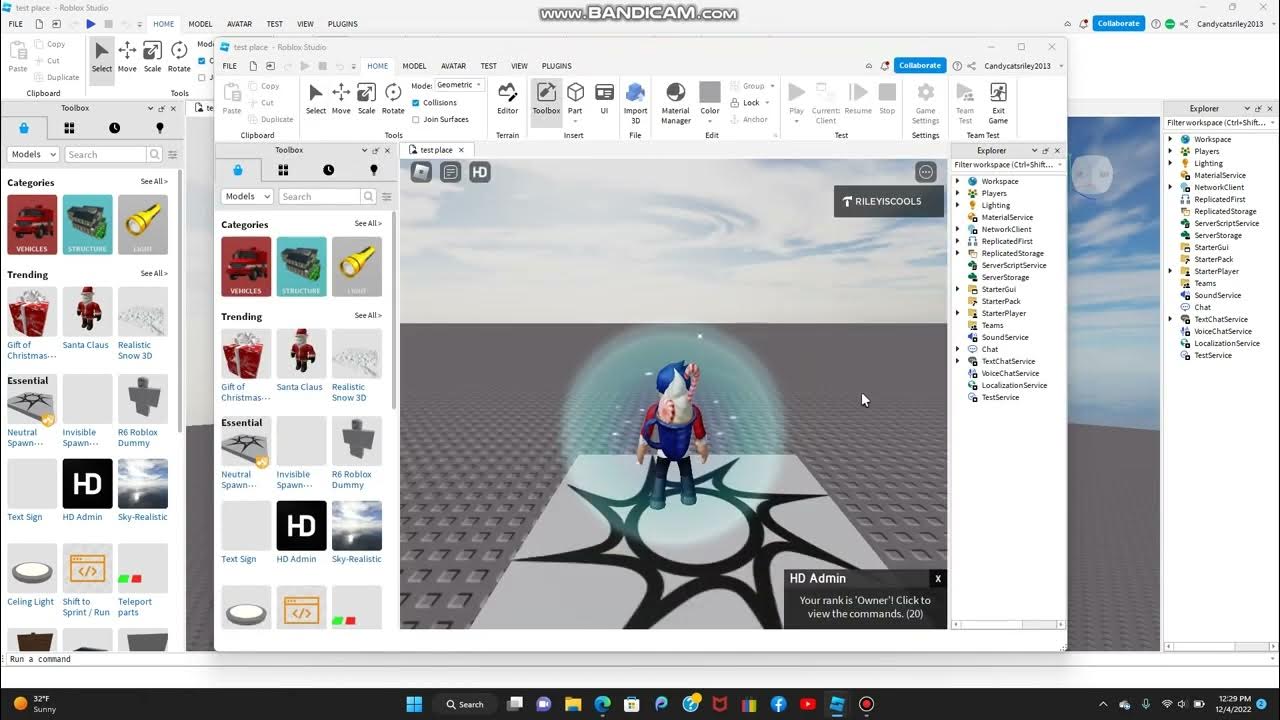Open the FILE menu in front window
Screen dimensions: 1280x720
(229, 66)
